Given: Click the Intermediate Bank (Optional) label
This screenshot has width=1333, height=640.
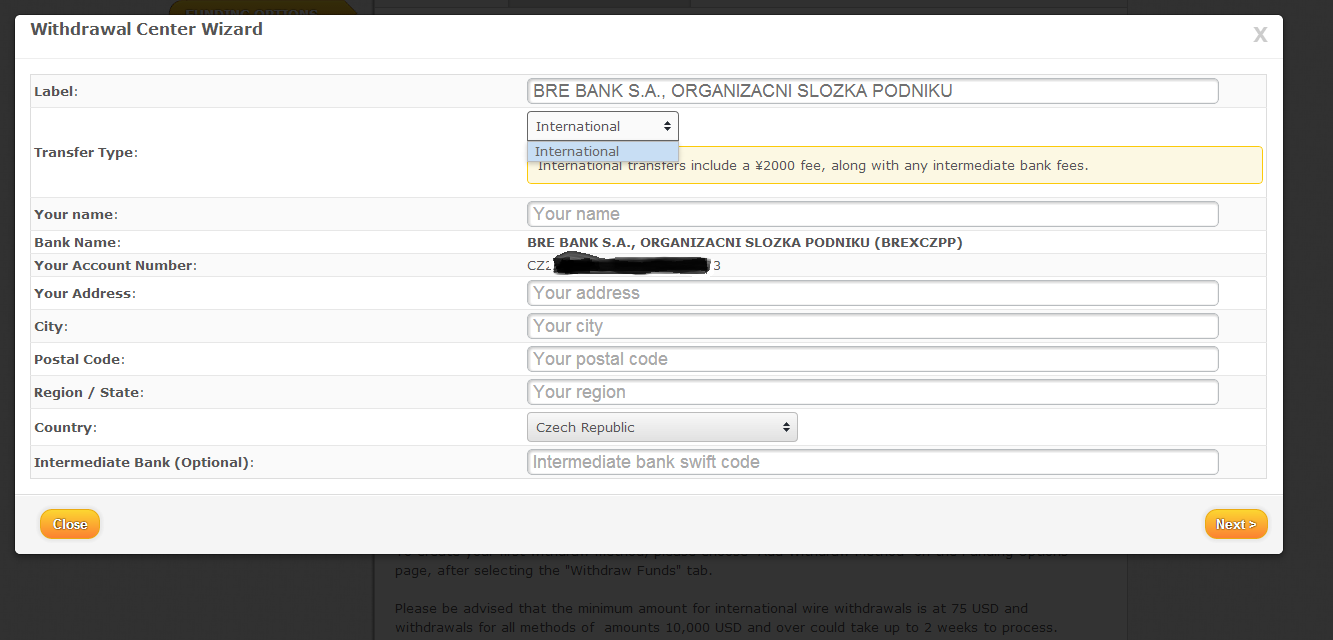Looking at the screenshot, I should (x=144, y=462).
